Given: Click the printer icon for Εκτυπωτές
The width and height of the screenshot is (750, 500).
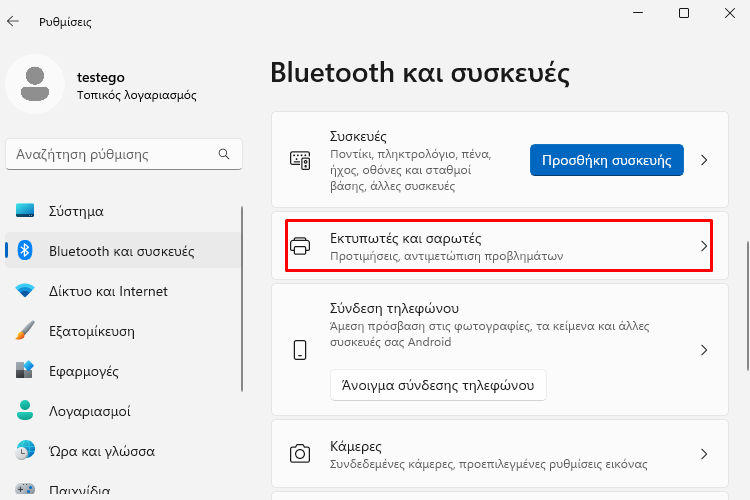Looking at the screenshot, I should (300, 246).
